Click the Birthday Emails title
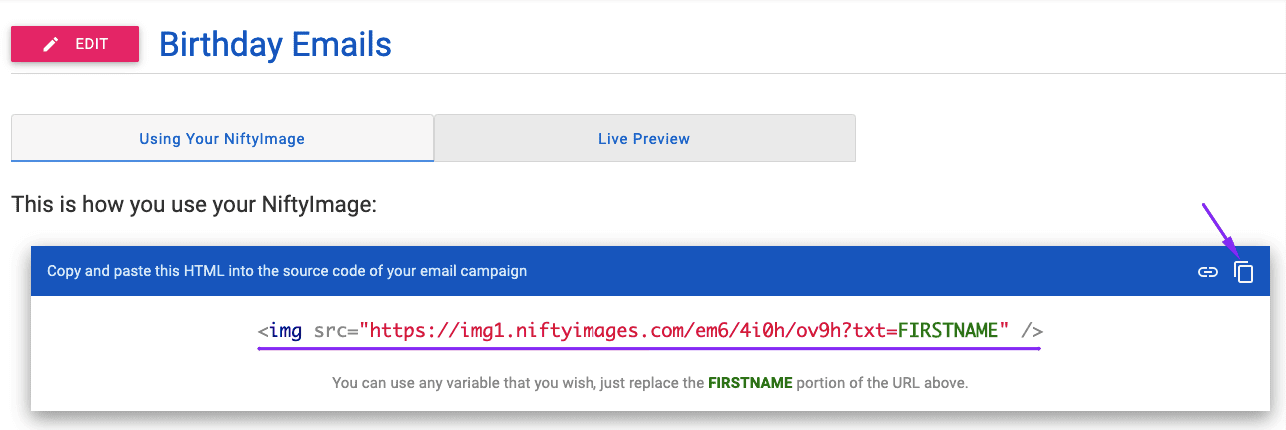 point(275,44)
